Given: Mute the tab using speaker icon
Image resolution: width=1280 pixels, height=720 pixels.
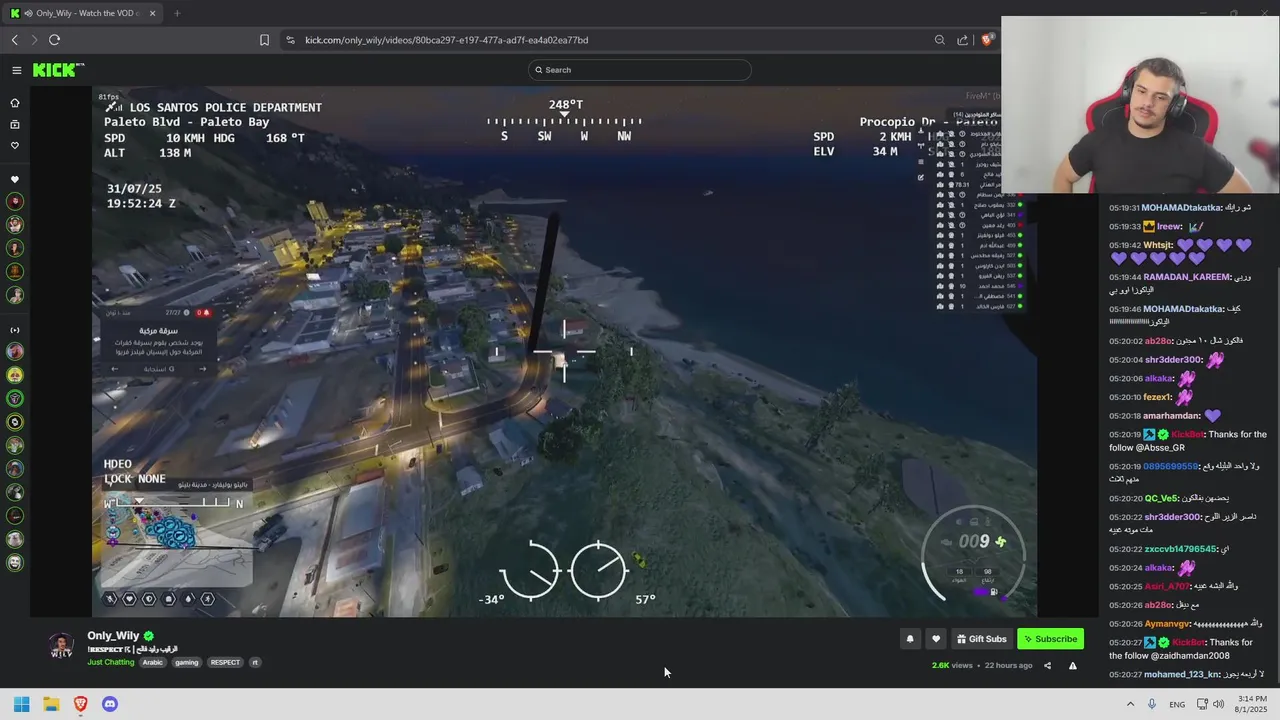Looking at the screenshot, I should point(28,13).
